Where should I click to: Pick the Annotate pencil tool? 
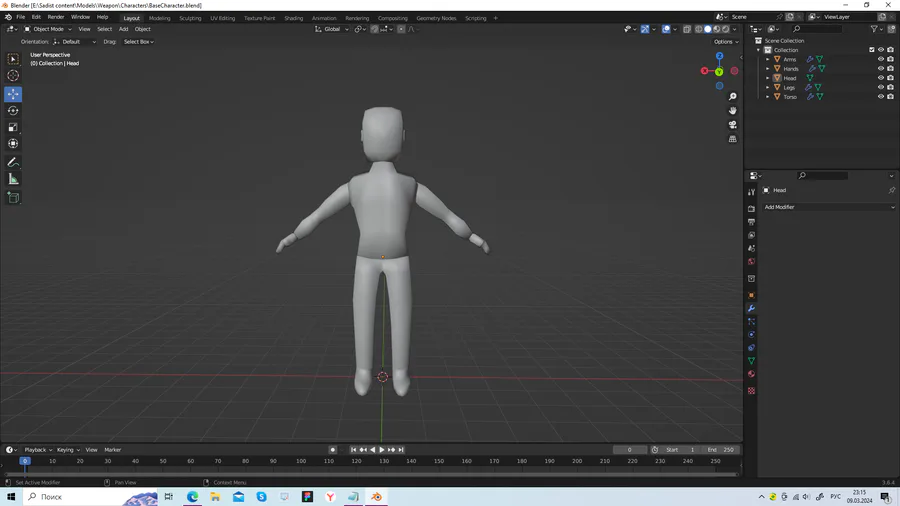(x=13, y=162)
